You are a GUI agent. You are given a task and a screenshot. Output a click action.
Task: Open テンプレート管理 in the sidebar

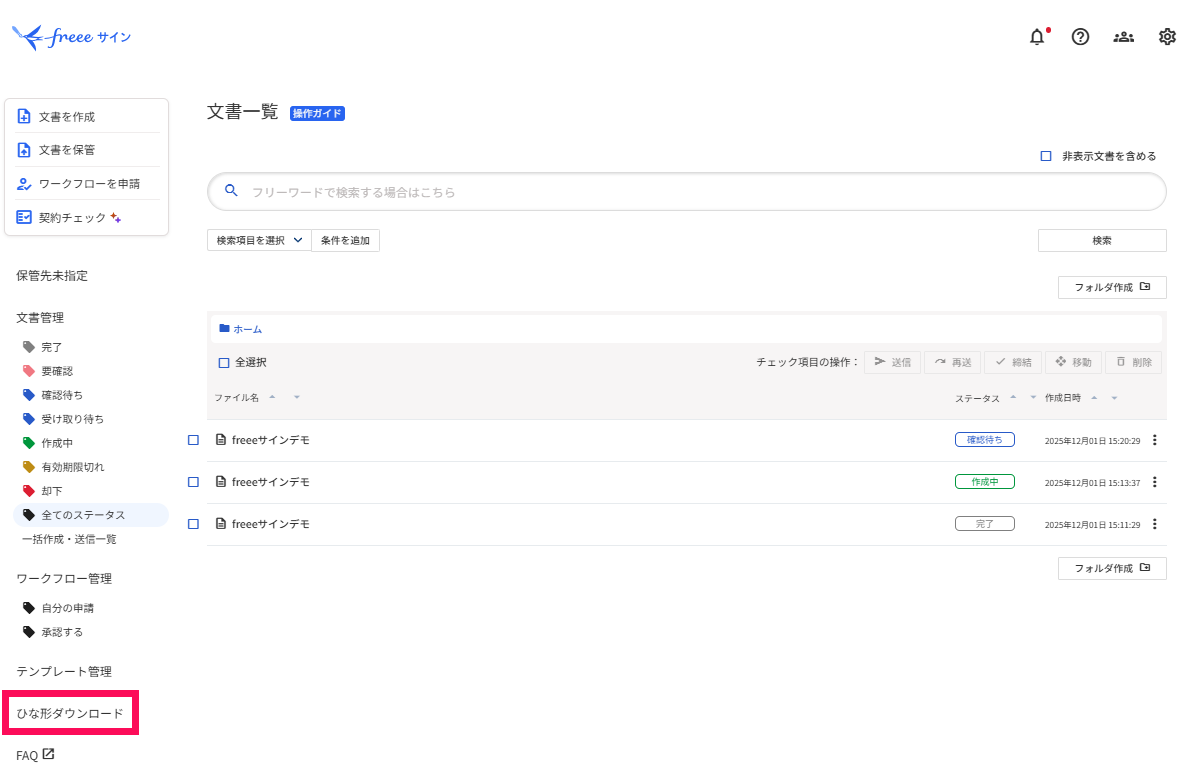pos(64,671)
